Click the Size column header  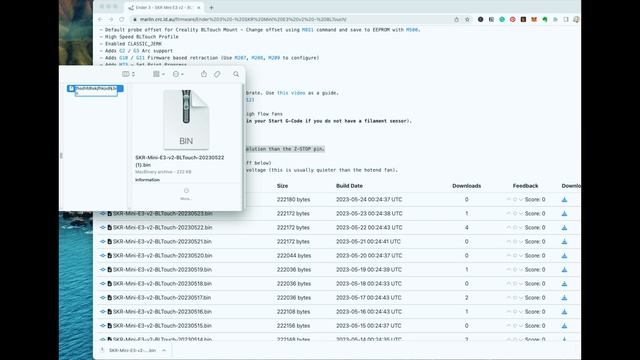282,186
